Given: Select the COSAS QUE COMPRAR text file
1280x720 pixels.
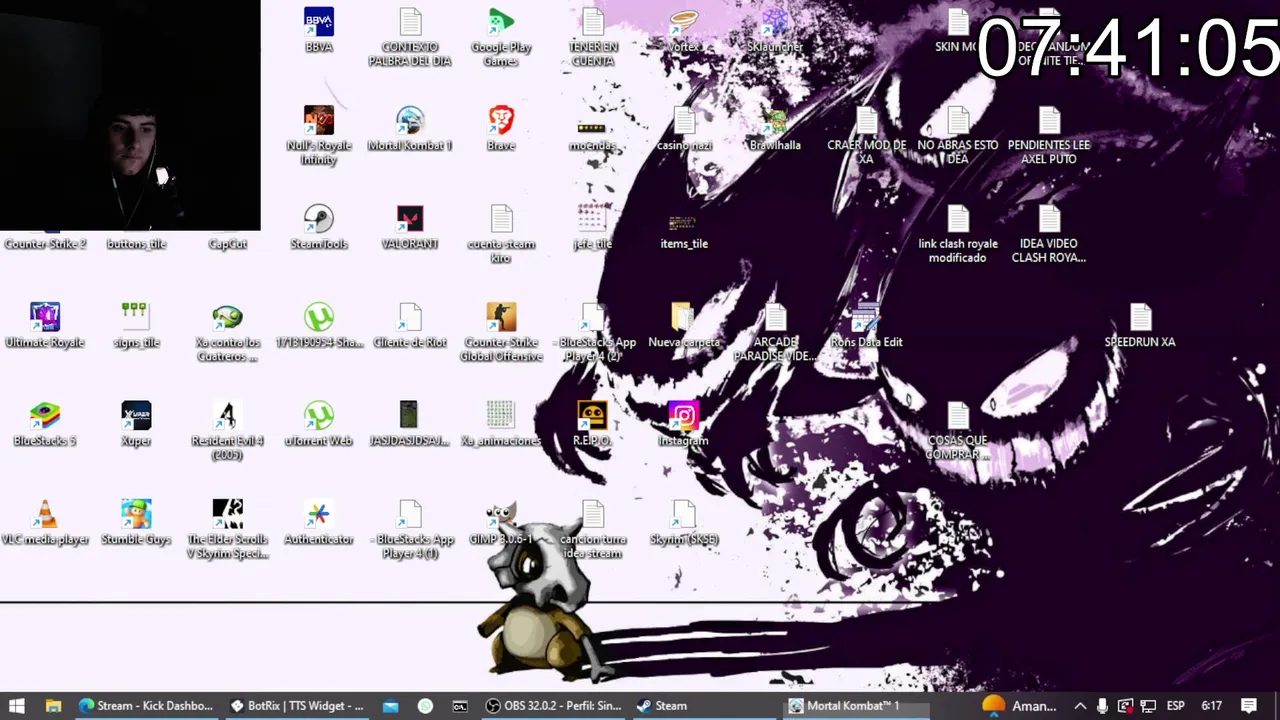Looking at the screenshot, I should [958, 431].
